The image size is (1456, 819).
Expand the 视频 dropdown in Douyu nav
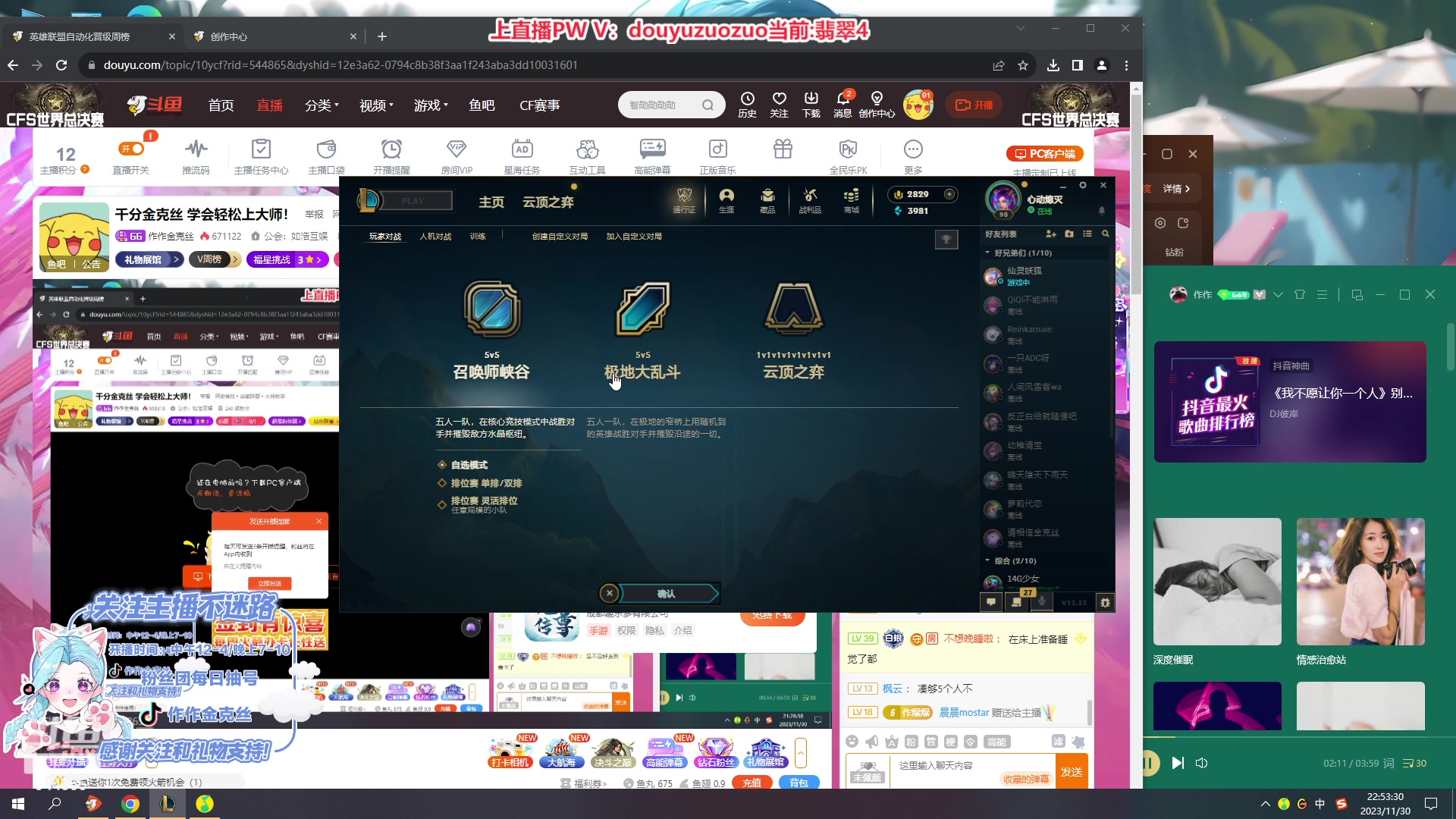click(x=376, y=105)
